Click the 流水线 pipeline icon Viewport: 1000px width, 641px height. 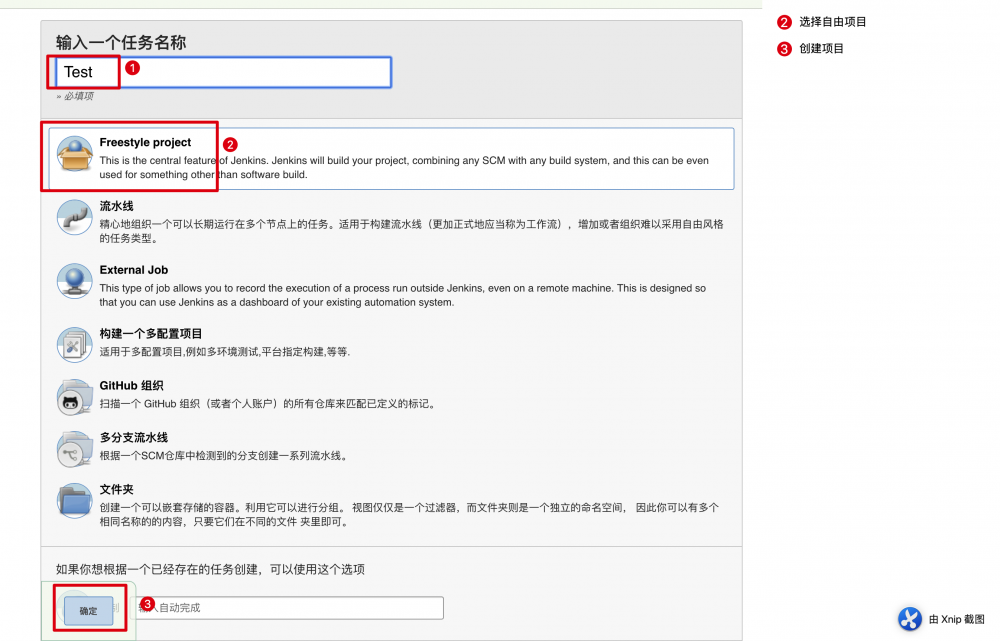click(72, 216)
